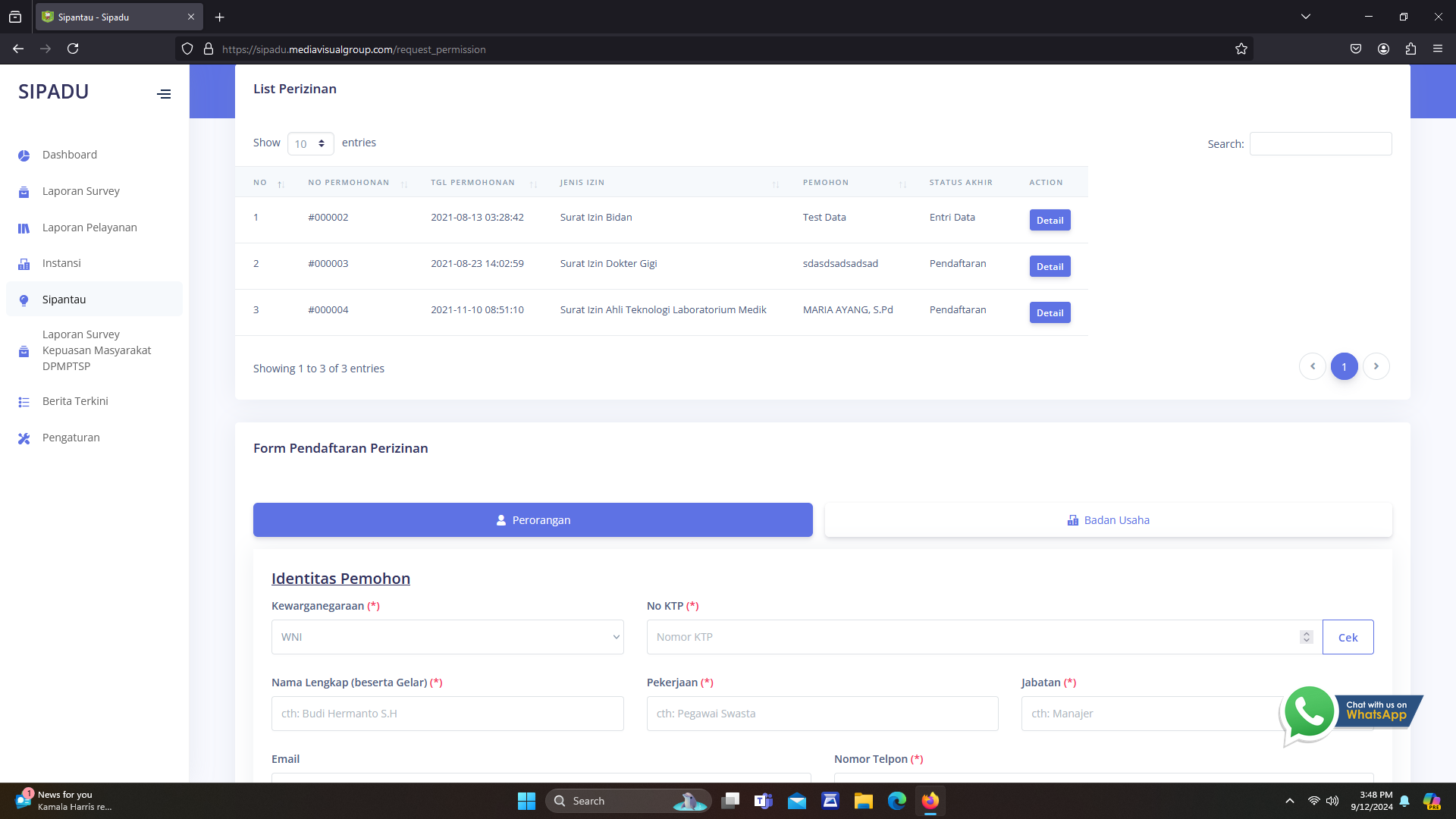Click the Sipantau lightbulb icon

(x=24, y=300)
